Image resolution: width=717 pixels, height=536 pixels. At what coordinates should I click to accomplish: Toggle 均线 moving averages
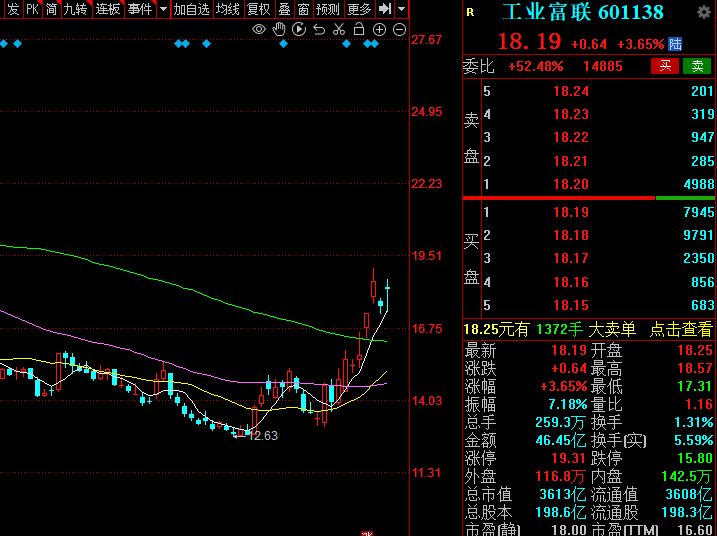pos(228,9)
